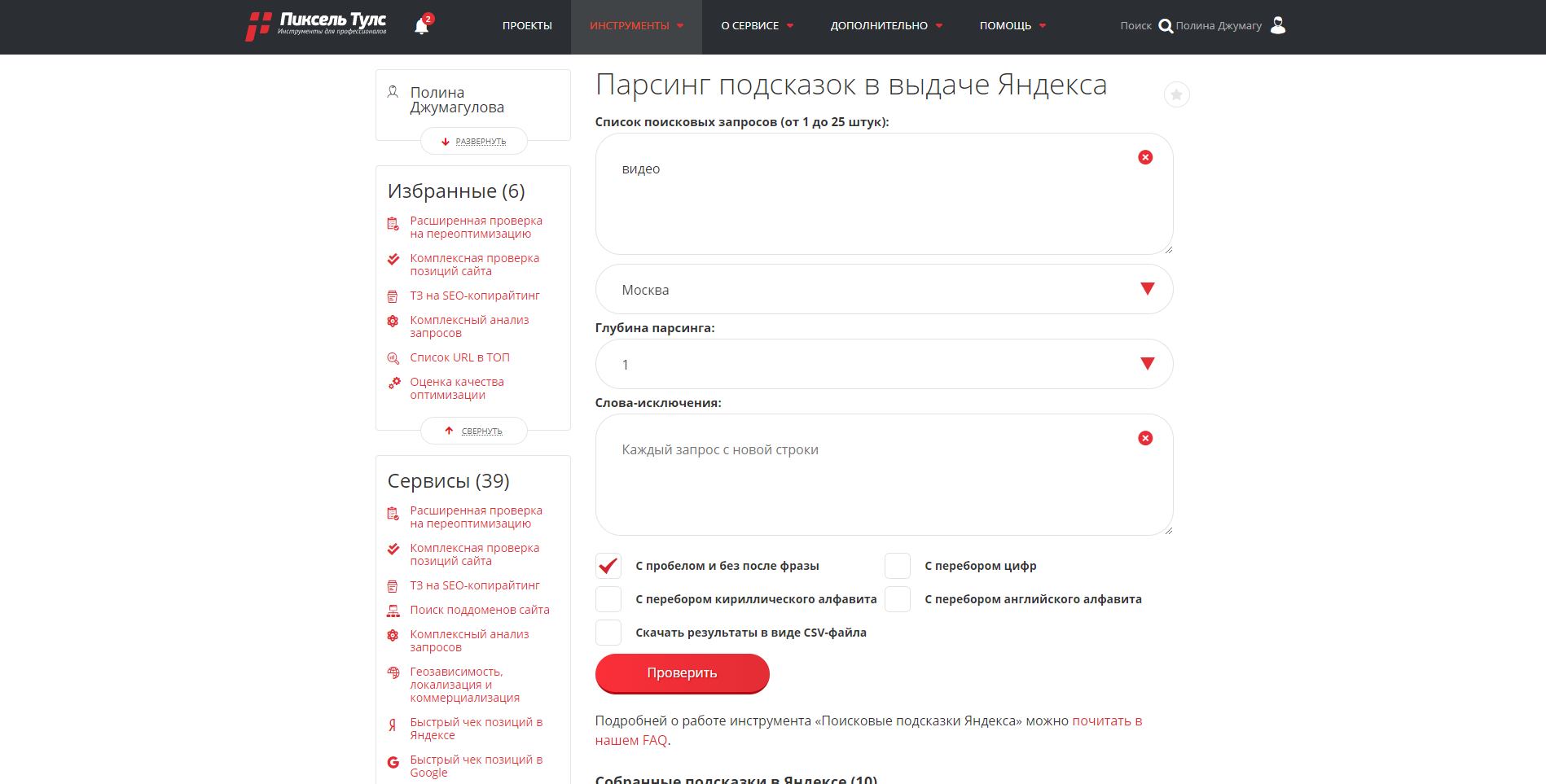Click Геозависимость globe icon
This screenshot has width=1546, height=784.
click(393, 672)
